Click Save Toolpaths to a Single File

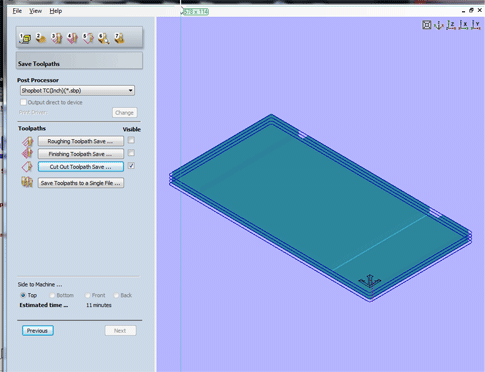pos(81,183)
